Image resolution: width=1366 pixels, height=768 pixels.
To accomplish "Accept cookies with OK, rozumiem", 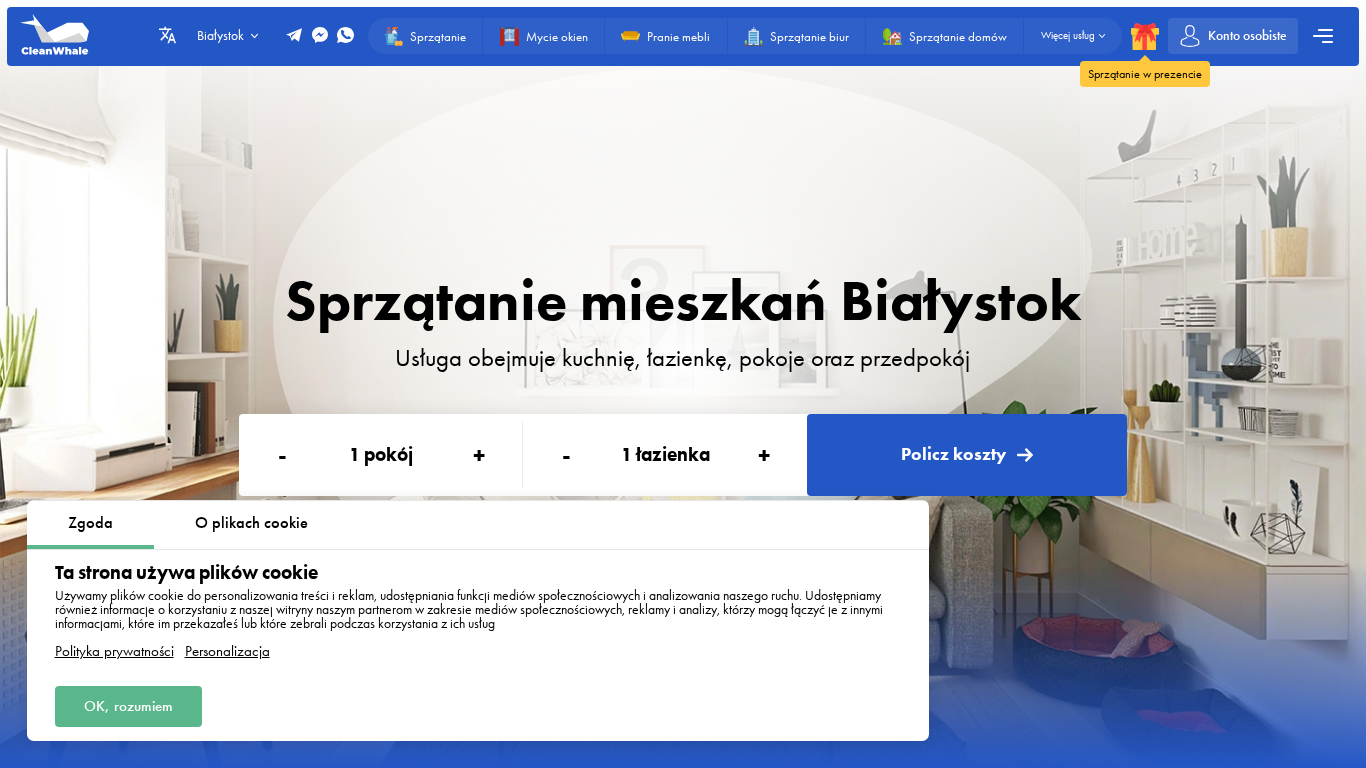I will (128, 706).
